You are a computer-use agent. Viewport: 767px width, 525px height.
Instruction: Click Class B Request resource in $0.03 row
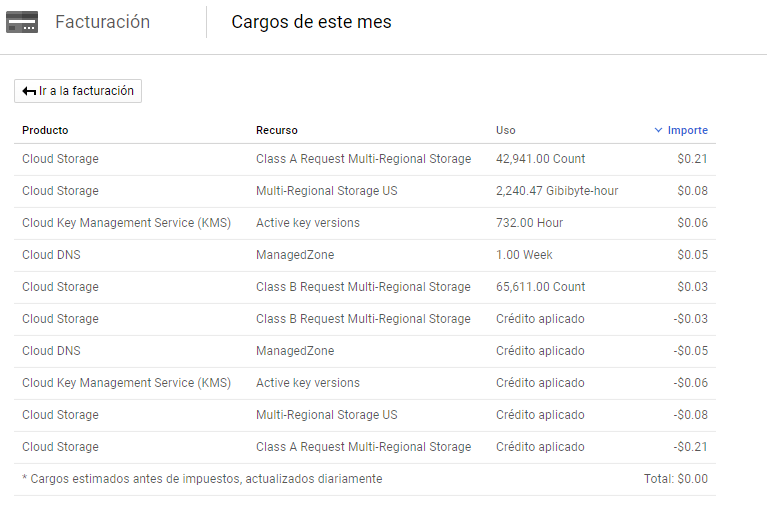coord(363,287)
